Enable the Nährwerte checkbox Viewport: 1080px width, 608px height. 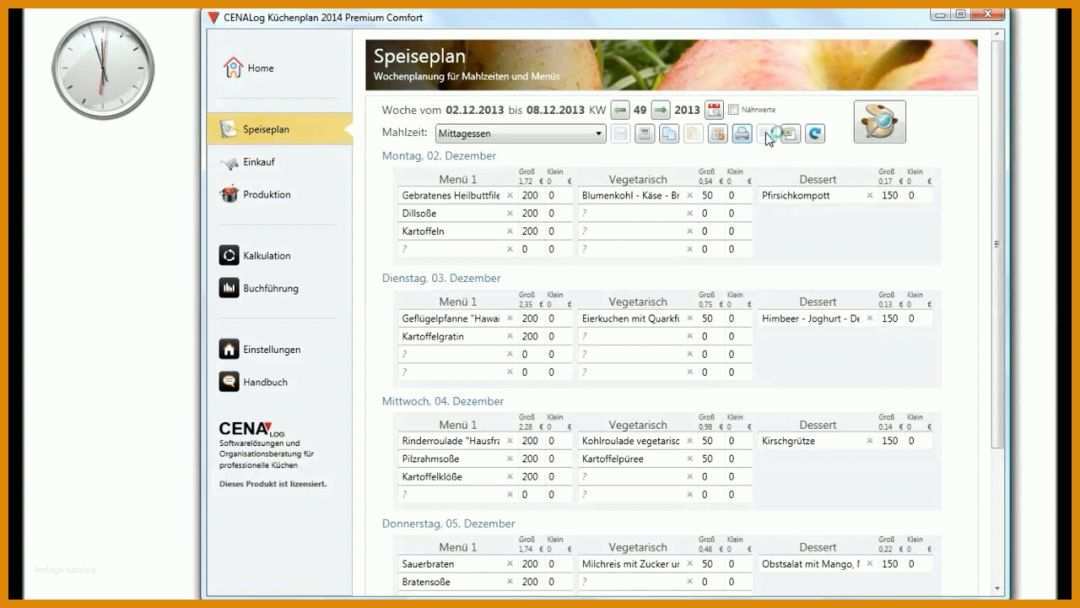[x=734, y=109]
